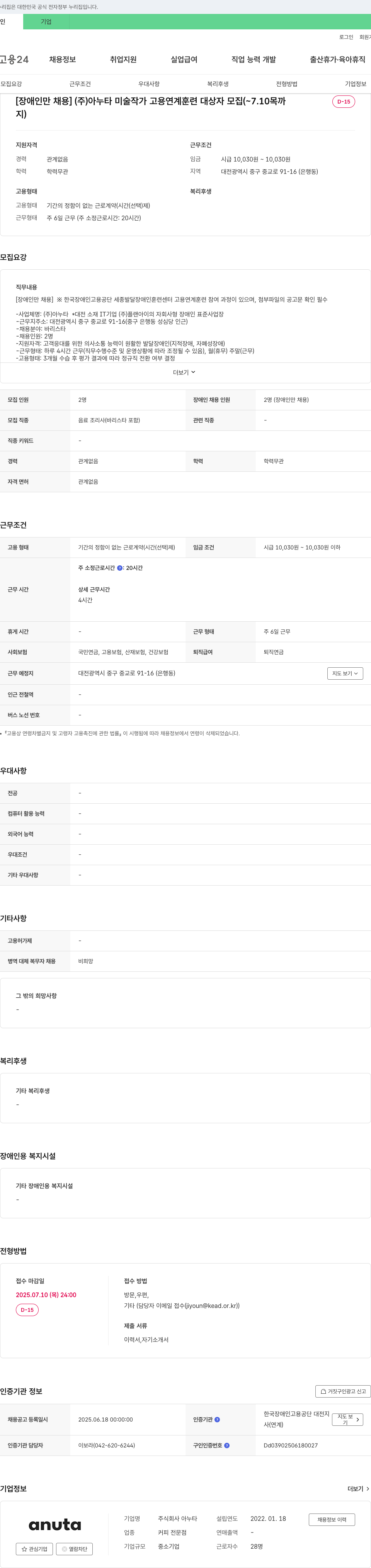The image size is (371, 1568).
Task: Select the 퇴직연금 cell
Action: pyautogui.click(x=274, y=653)
